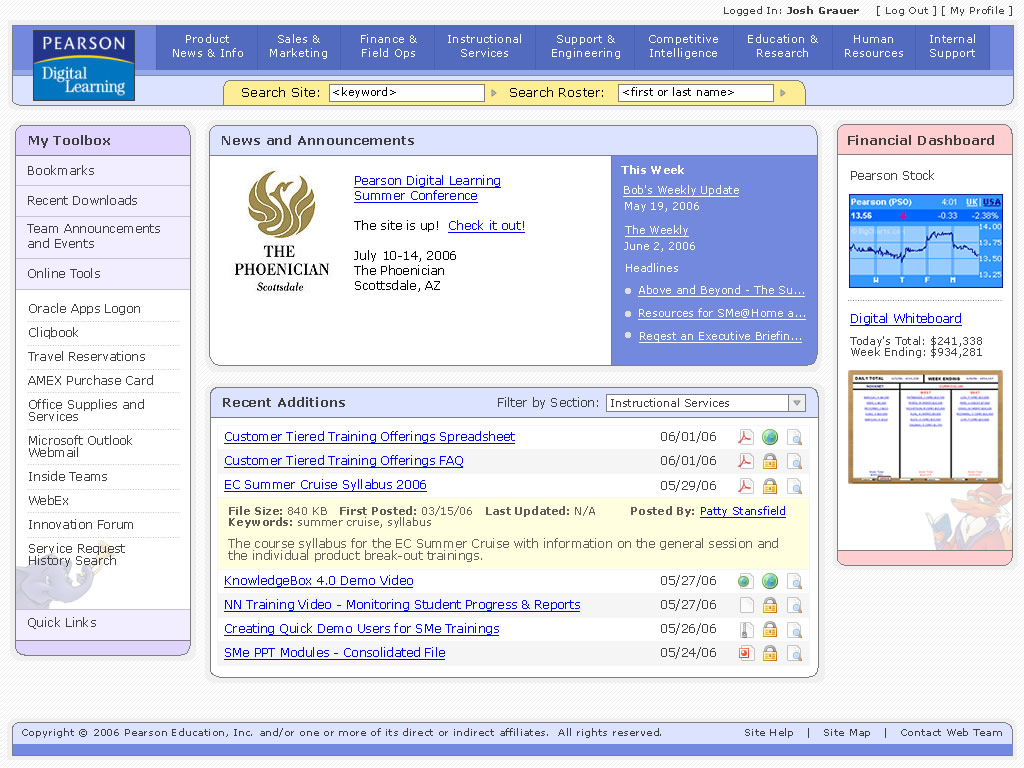This screenshot has width=1024, height=768.
Task: Open the Competitive Intelligence tab
Action: (x=683, y=47)
